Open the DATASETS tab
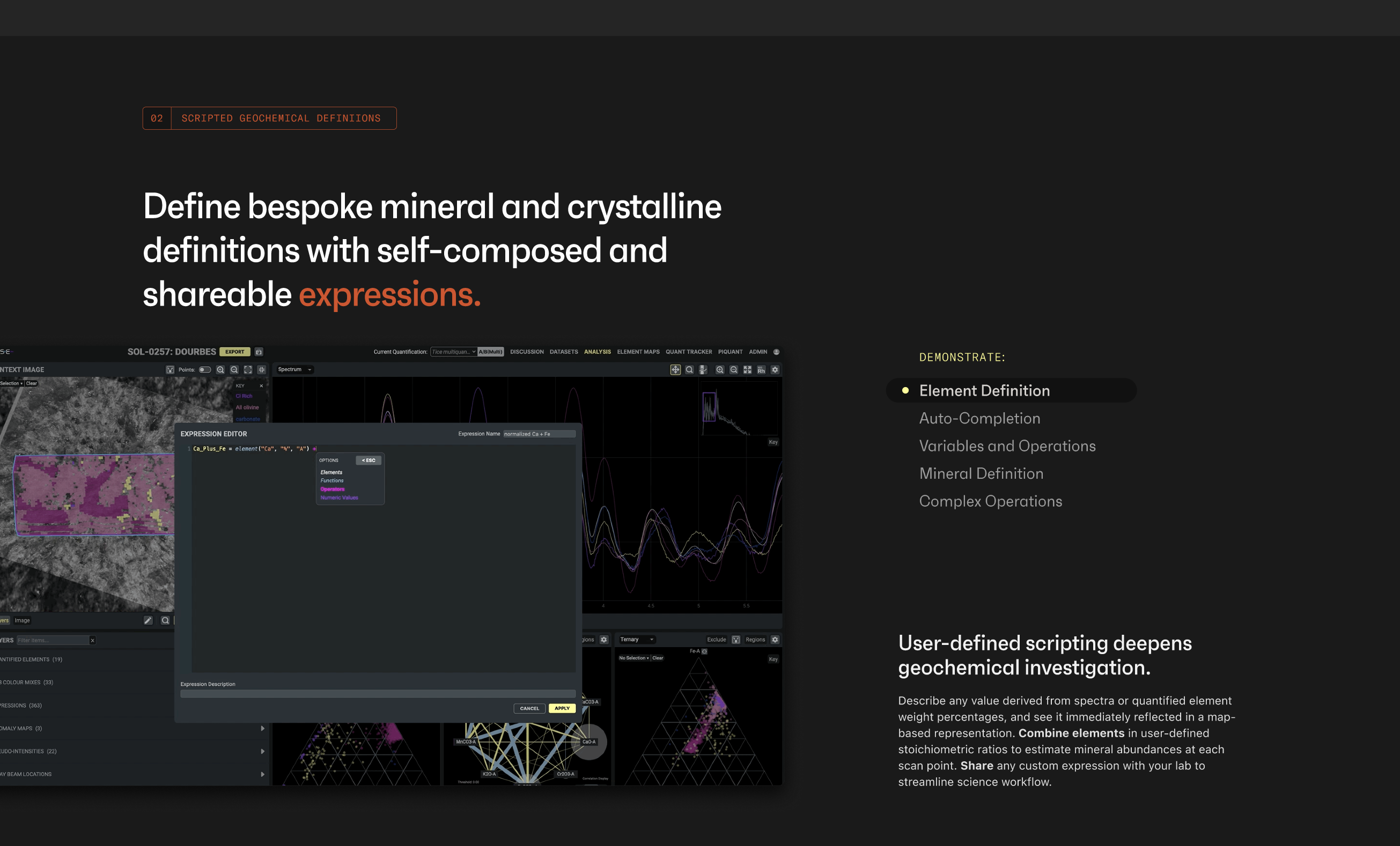The width and height of the screenshot is (1400, 846). (564, 352)
